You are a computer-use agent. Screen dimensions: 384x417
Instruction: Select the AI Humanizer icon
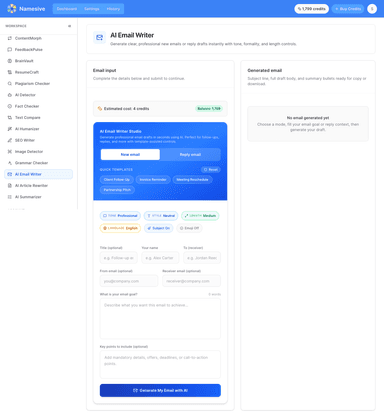pyautogui.click(x=10, y=129)
